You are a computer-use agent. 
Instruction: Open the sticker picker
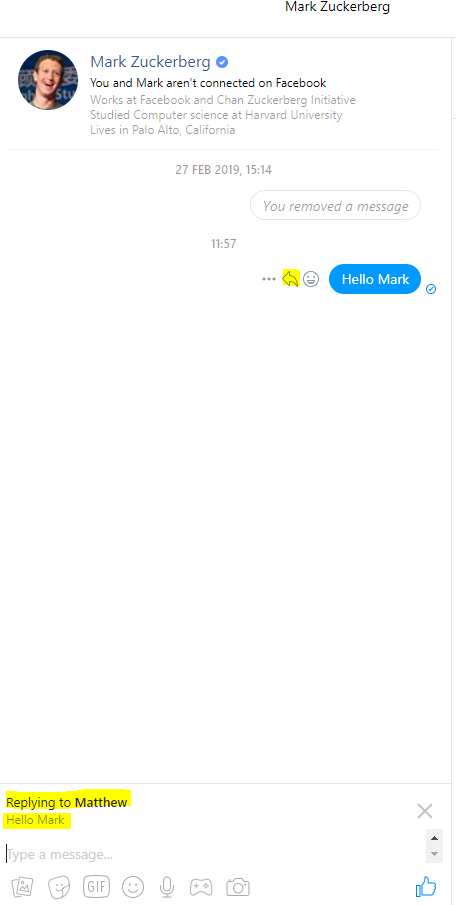[x=59, y=887]
